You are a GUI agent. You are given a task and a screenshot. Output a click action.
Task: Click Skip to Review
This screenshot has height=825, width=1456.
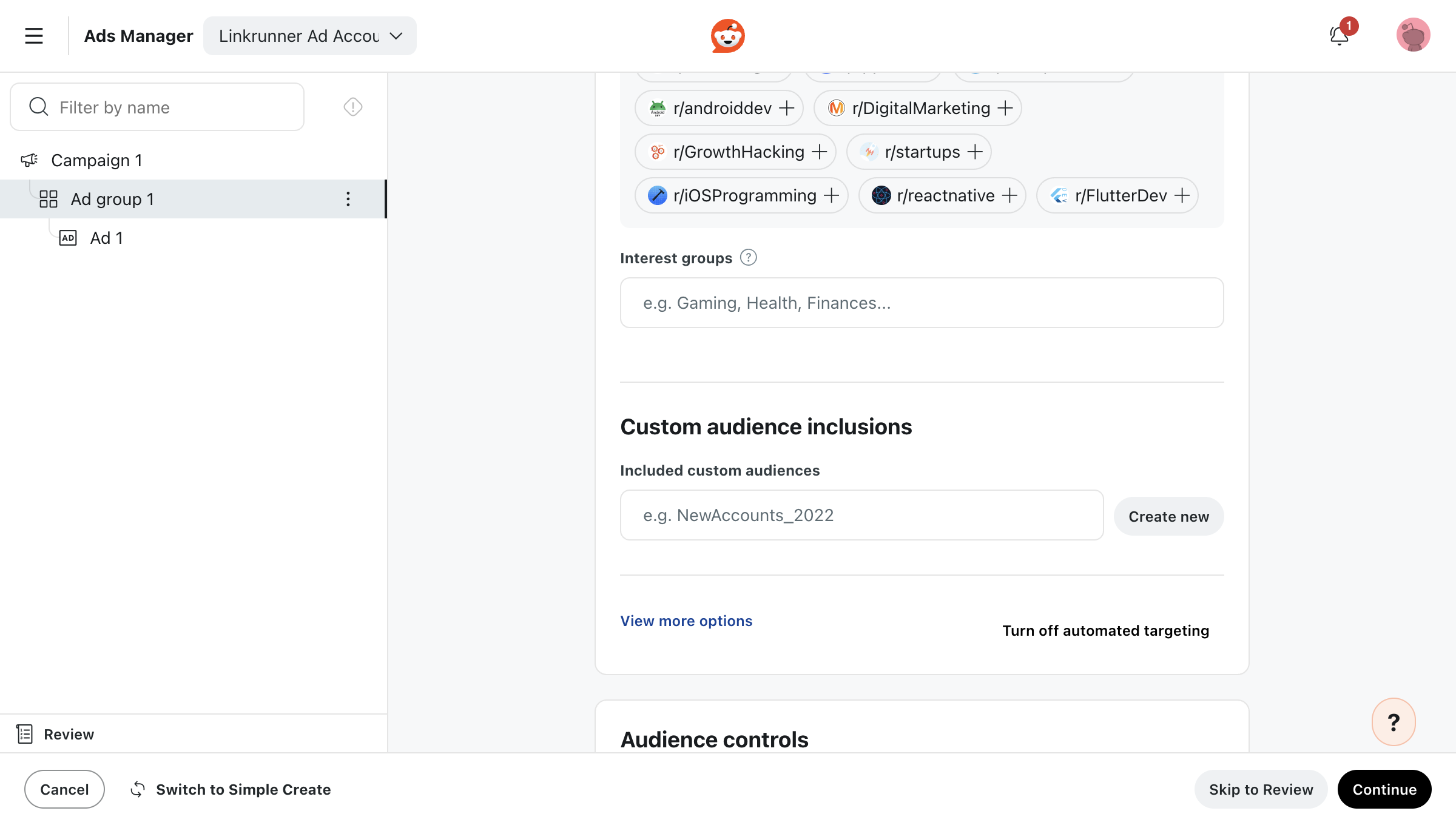click(x=1261, y=789)
